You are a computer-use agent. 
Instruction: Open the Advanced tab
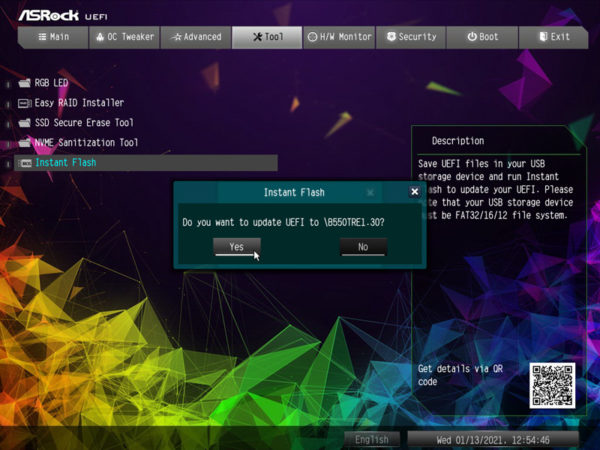(x=196, y=37)
